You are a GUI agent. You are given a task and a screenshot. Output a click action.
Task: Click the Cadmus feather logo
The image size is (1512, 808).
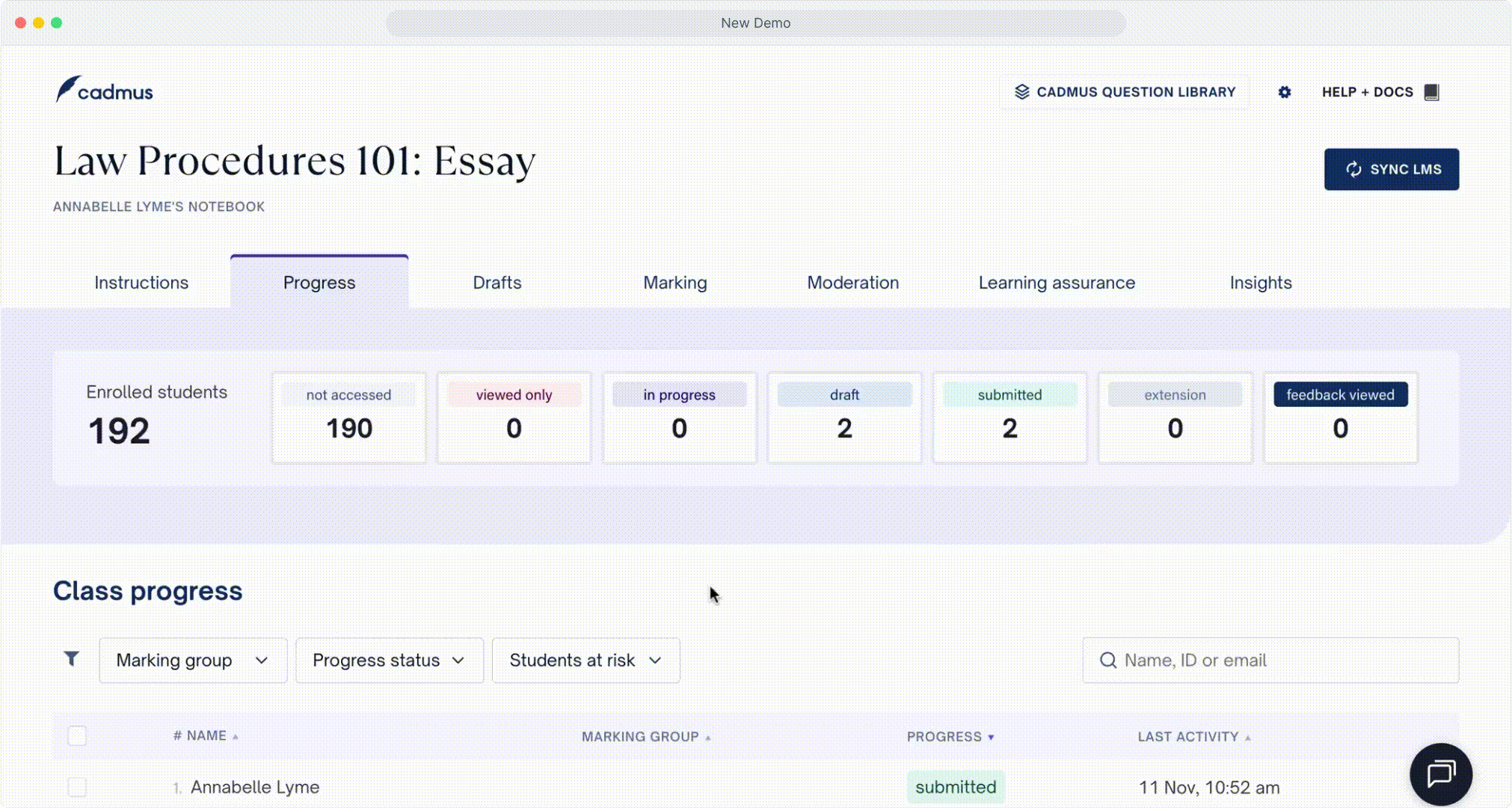[x=67, y=88]
